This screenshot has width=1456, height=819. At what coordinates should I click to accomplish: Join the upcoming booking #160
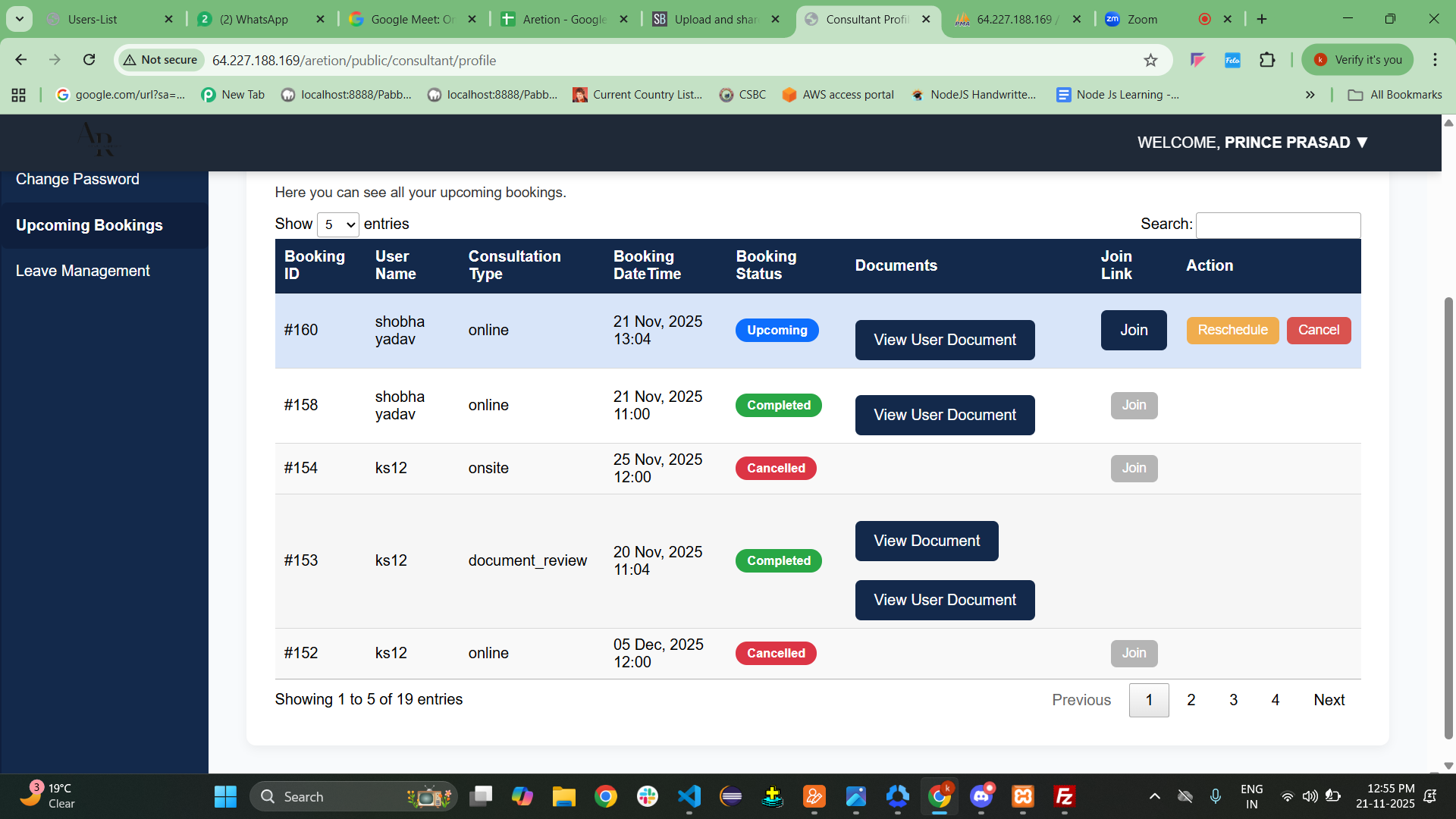click(x=1133, y=330)
